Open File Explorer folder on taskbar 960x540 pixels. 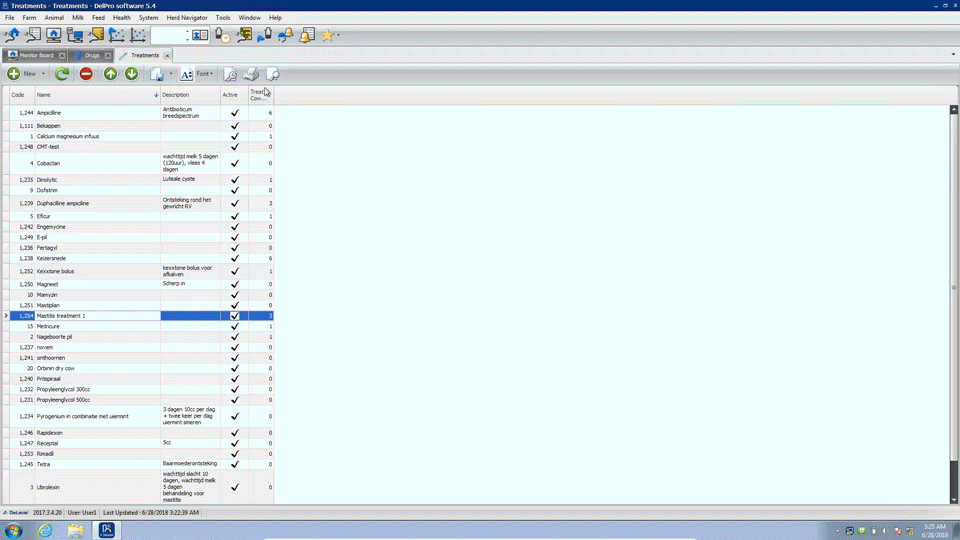click(76, 530)
